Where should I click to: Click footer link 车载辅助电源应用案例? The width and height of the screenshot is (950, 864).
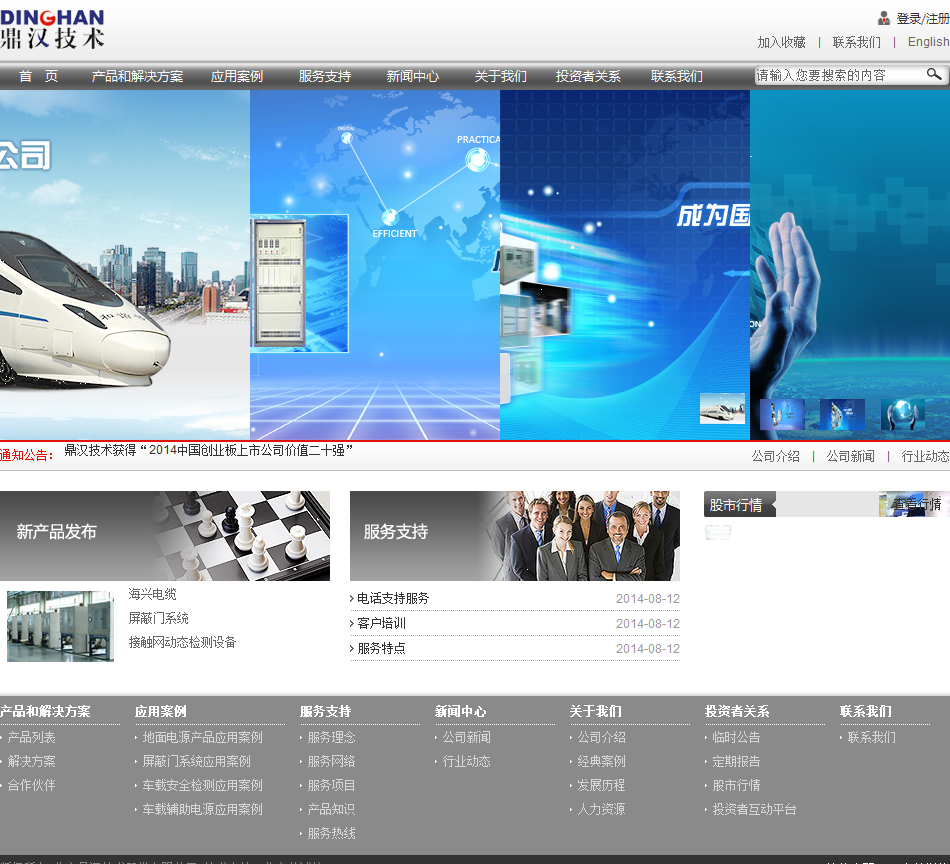click(x=202, y=809)
